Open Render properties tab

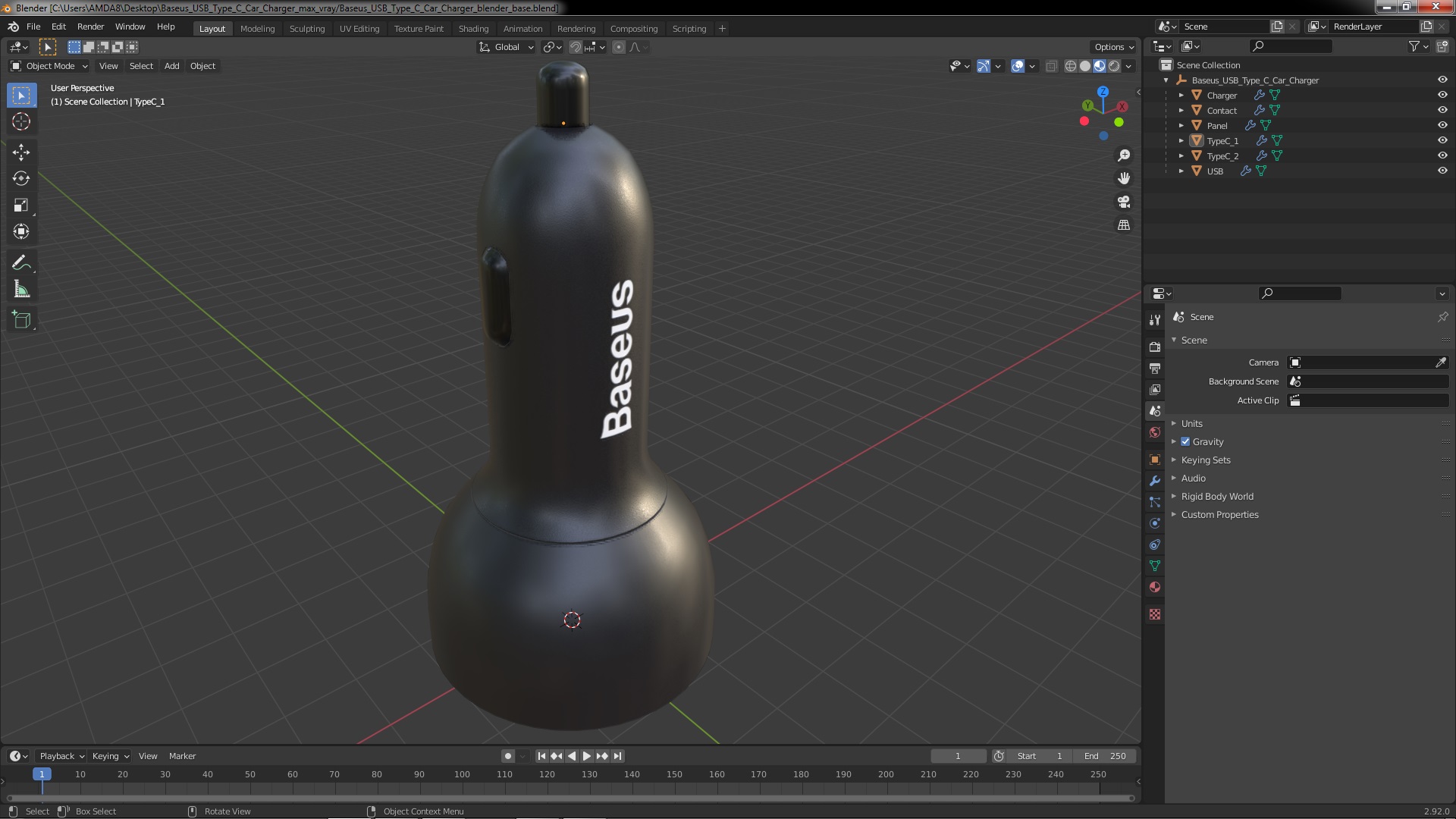pos(1155,347)
